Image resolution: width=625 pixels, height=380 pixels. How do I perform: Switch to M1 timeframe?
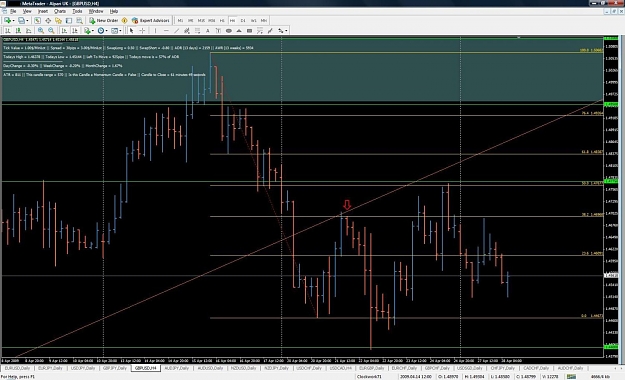click(180, 20)
